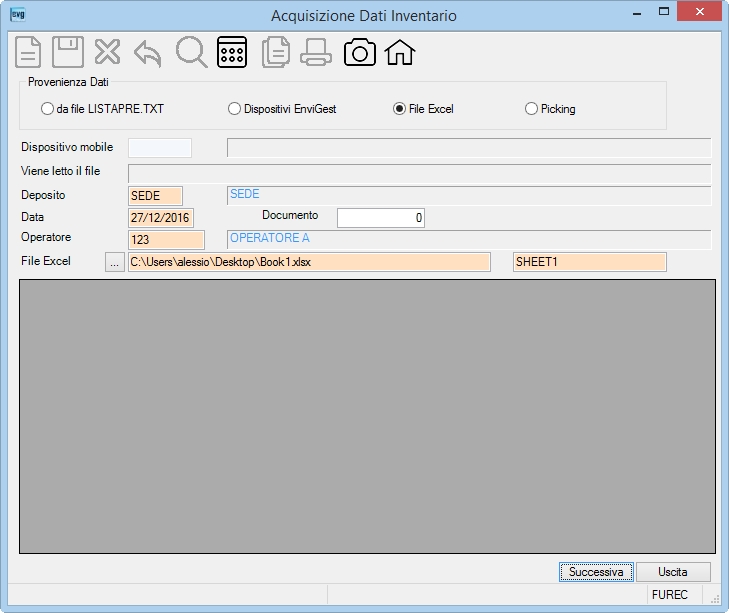Click the home icon in toolbar
This screenshot has height=613, width=729.
[x=400, y=52]
